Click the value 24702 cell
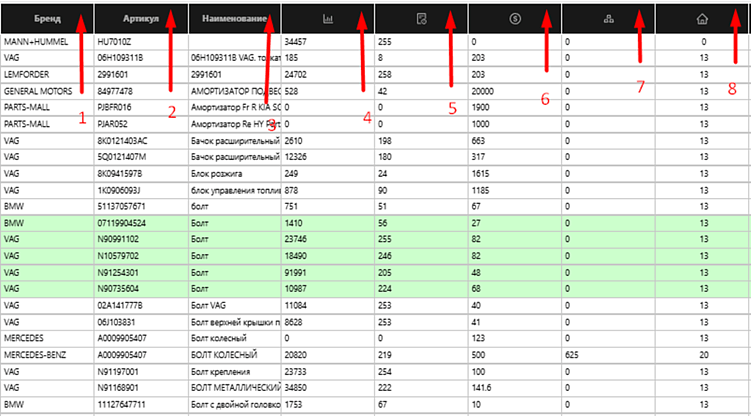This screenshot has width=751, height=416. (x=328, y=75)
